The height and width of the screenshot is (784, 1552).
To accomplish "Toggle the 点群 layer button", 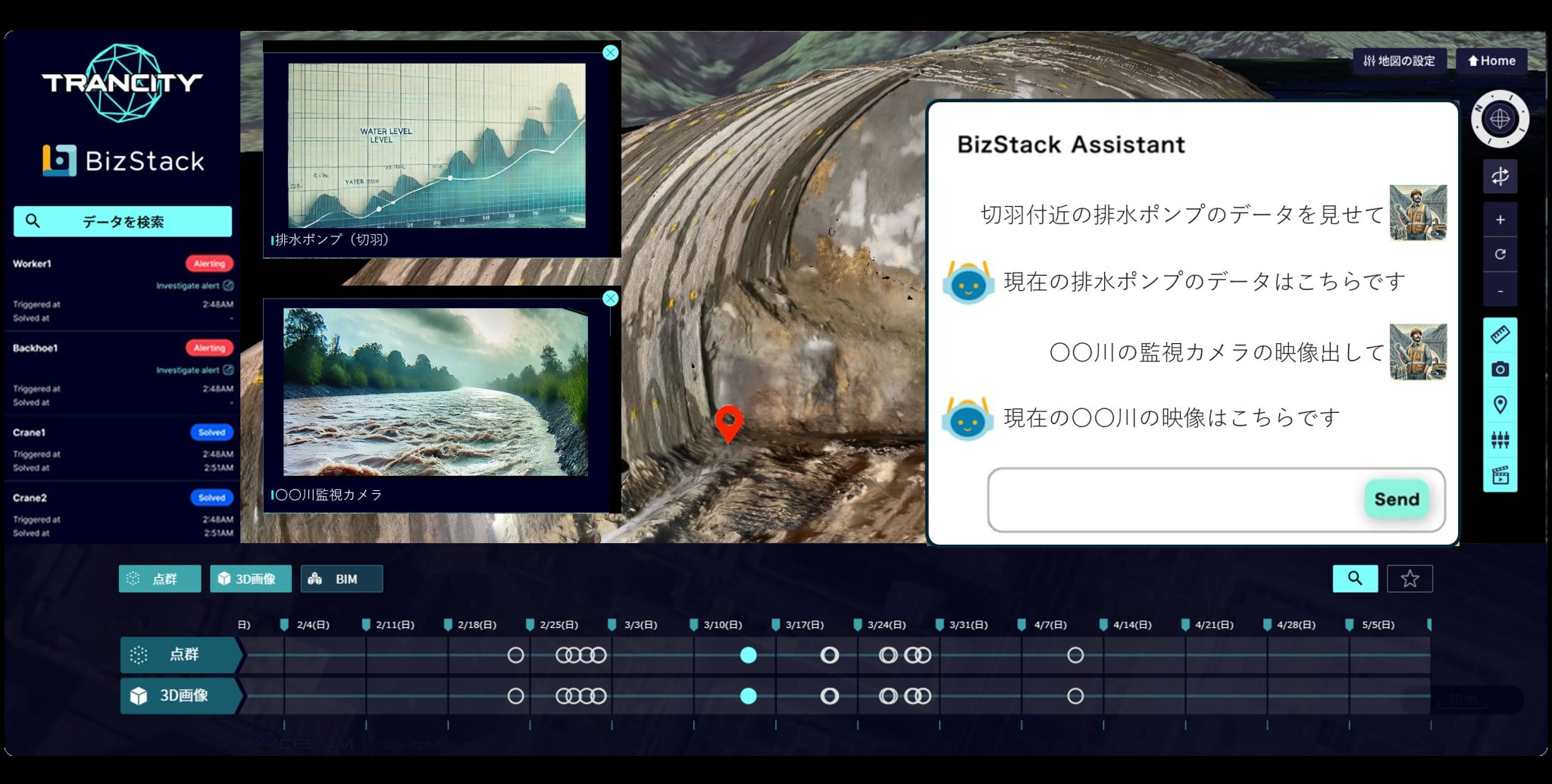I will point(160,579).
